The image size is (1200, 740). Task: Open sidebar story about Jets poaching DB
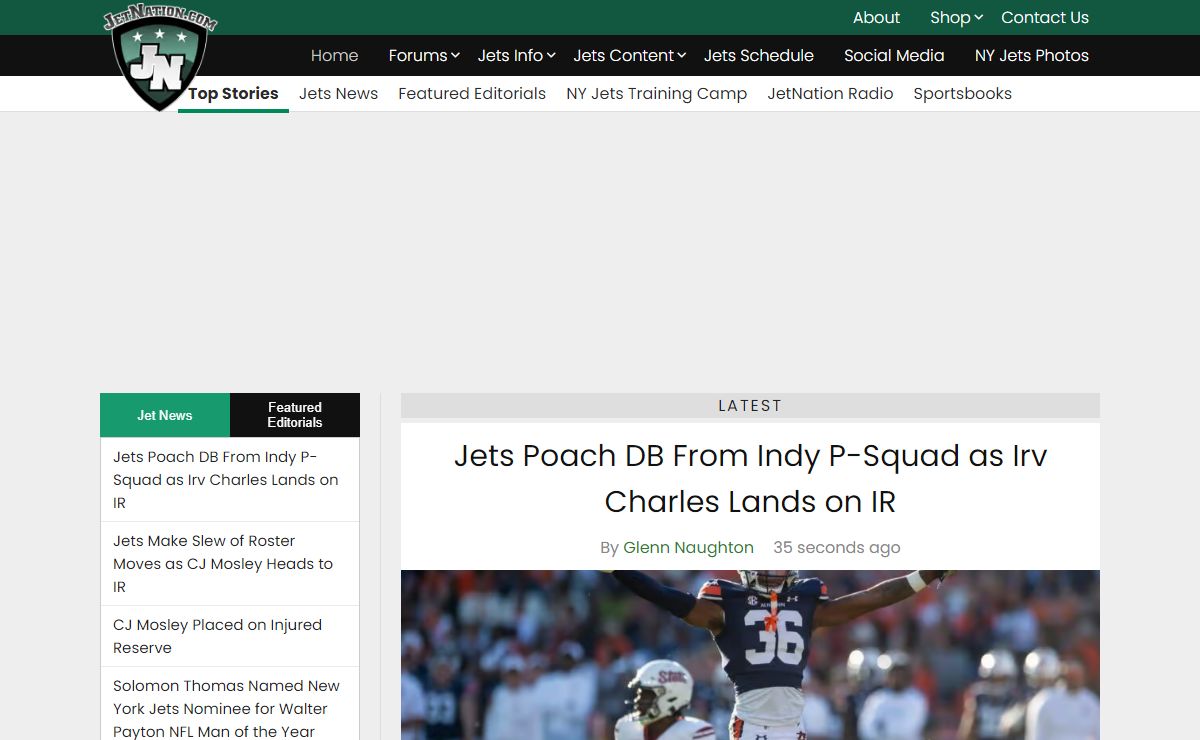click(226, 480)
